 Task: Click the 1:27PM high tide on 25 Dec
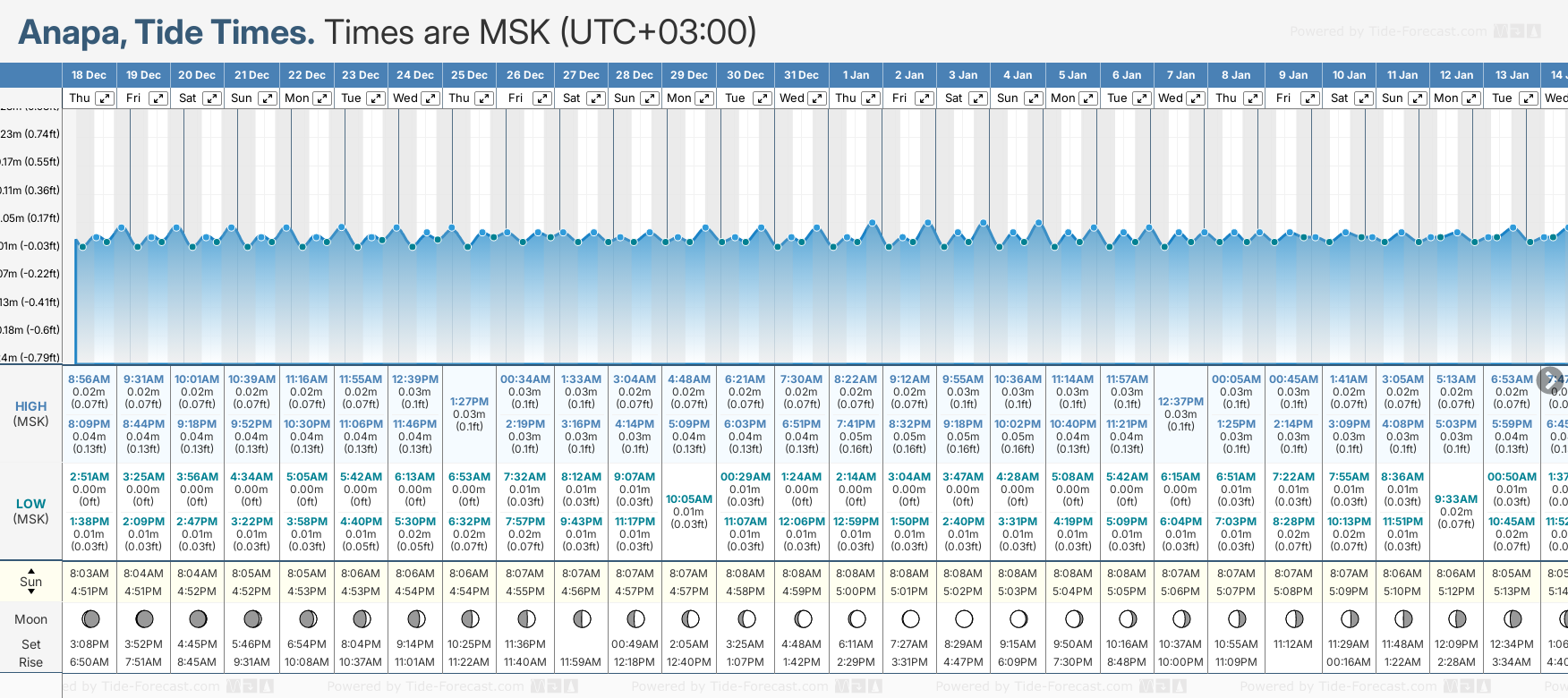[469, 402]
